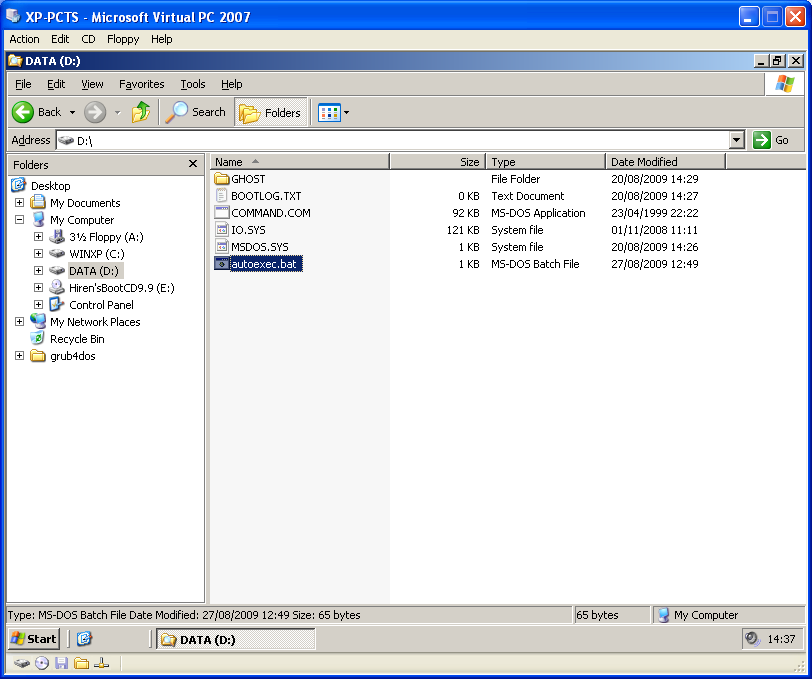Select My Network Places icon
The image size is (812, 679).
click(38, 321)
